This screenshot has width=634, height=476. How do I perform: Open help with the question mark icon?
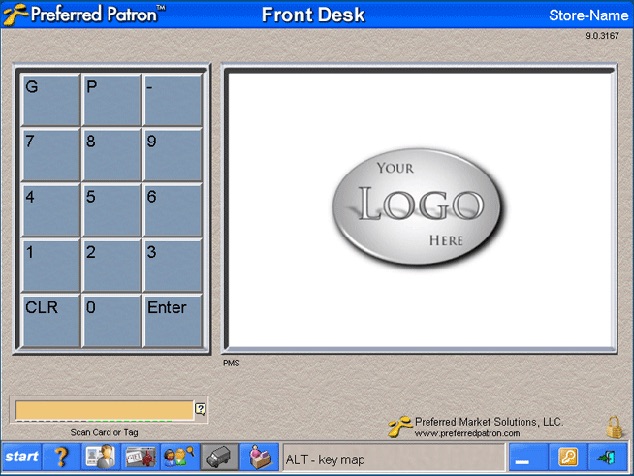(x=61, y=457)
